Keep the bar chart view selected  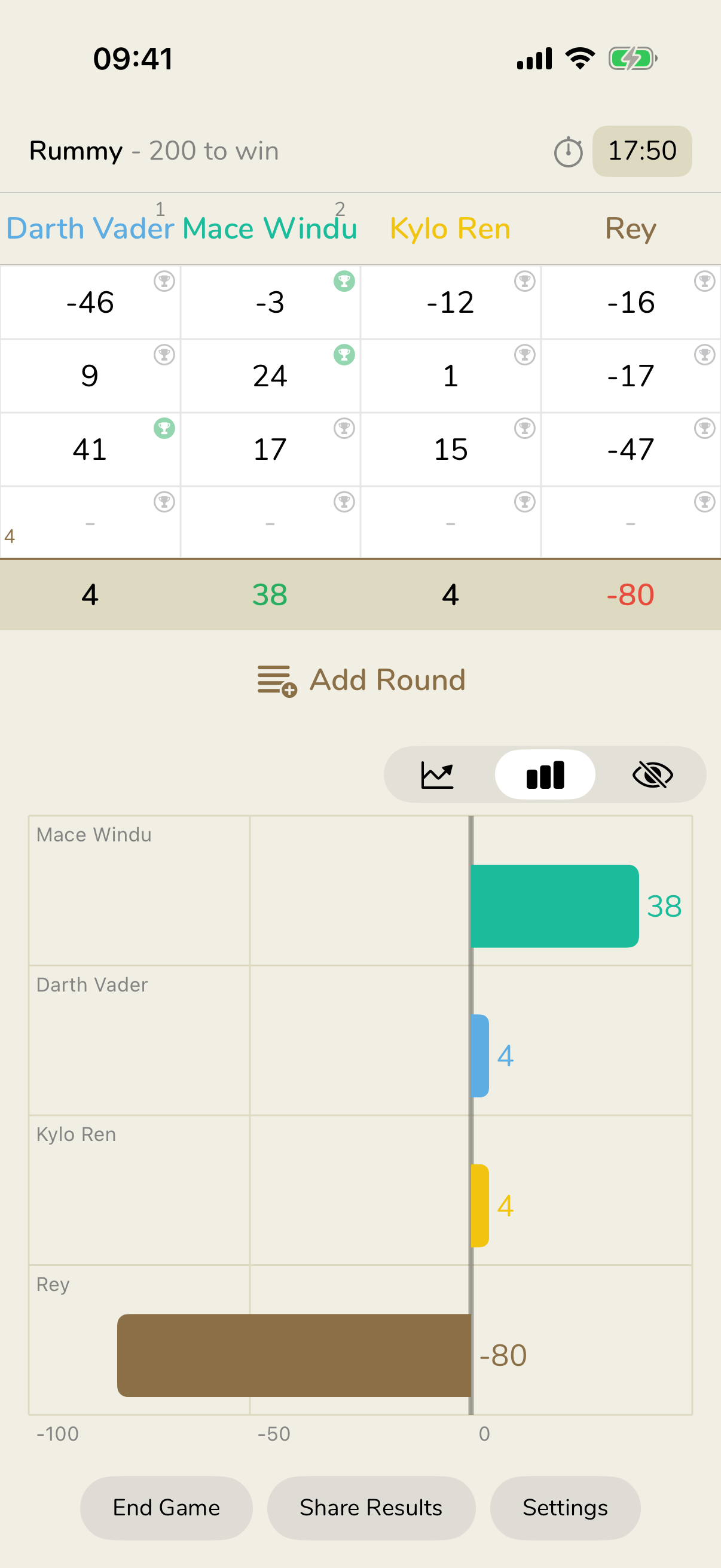[x=545, y=774]
